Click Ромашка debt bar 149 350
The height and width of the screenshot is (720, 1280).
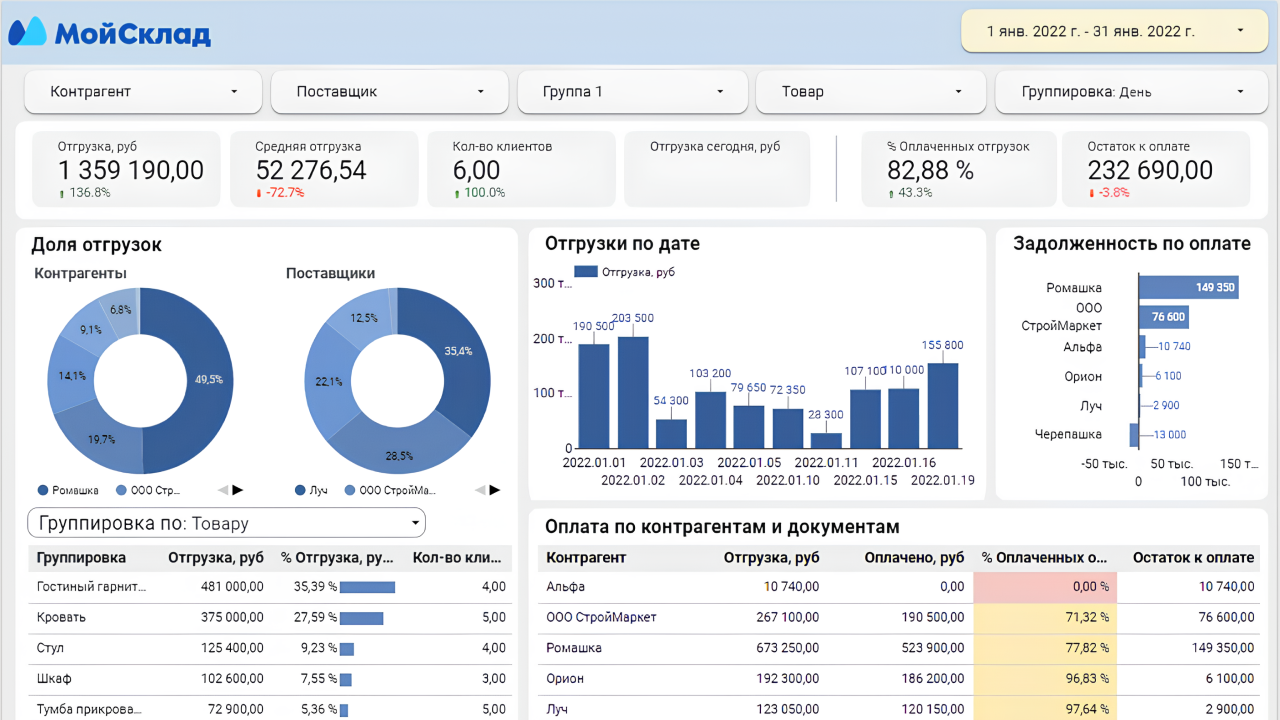1188,287
